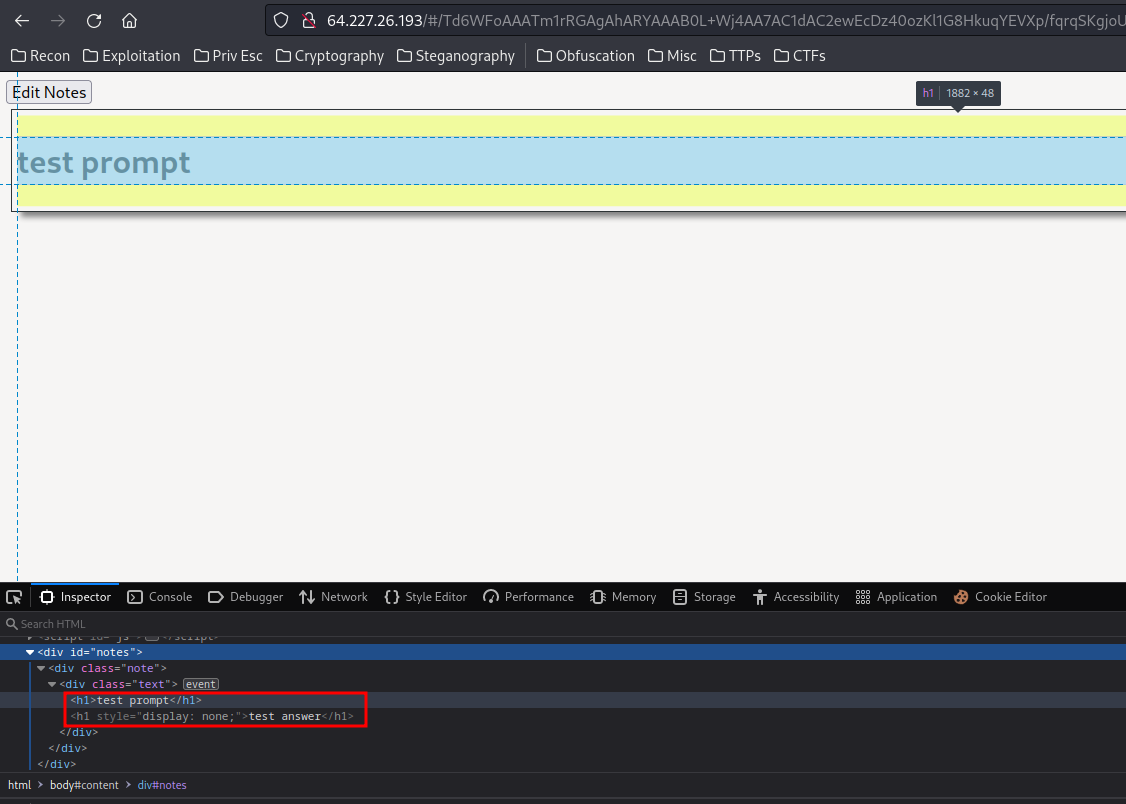Open the Recon bookmarks folder

click(x=41, y=56)
